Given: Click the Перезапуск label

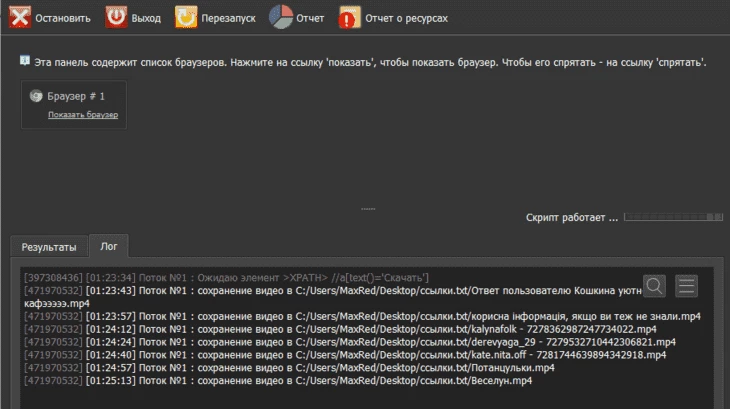Looking at the screenshot, I should pyautogui.click(x=229, y=19).
